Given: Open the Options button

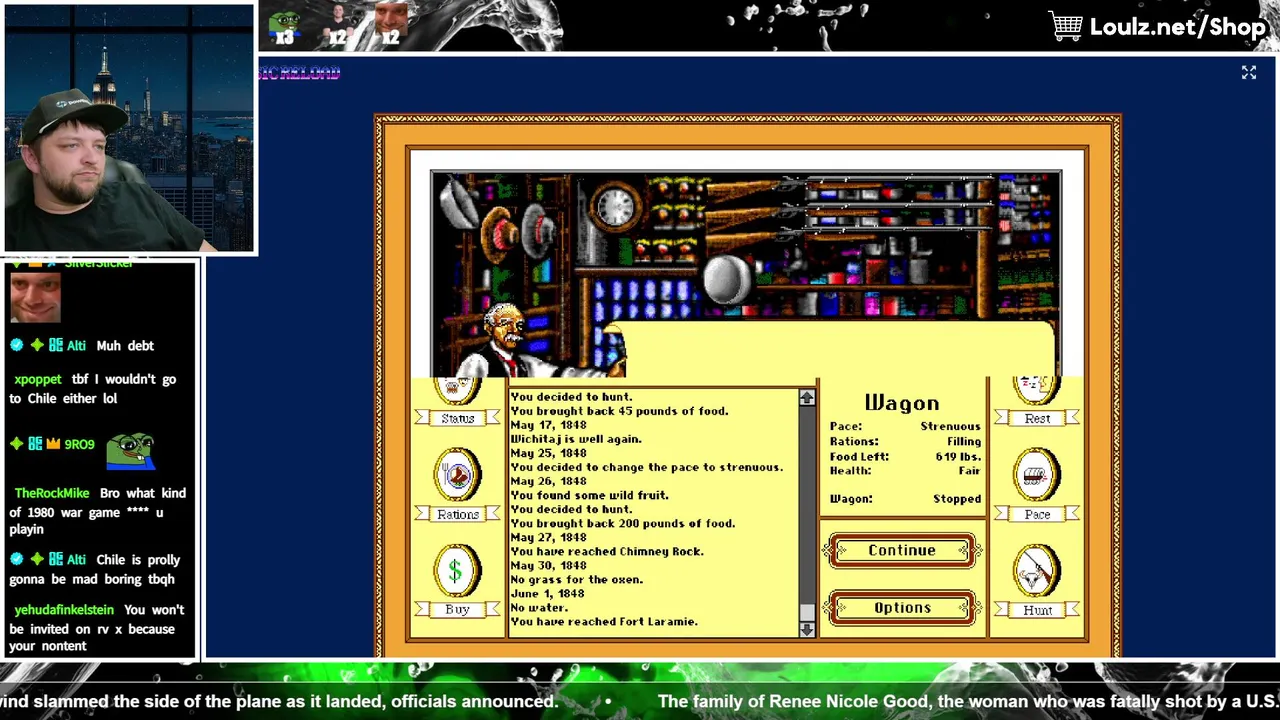Looking at the screenshot, I should point(902,608).
